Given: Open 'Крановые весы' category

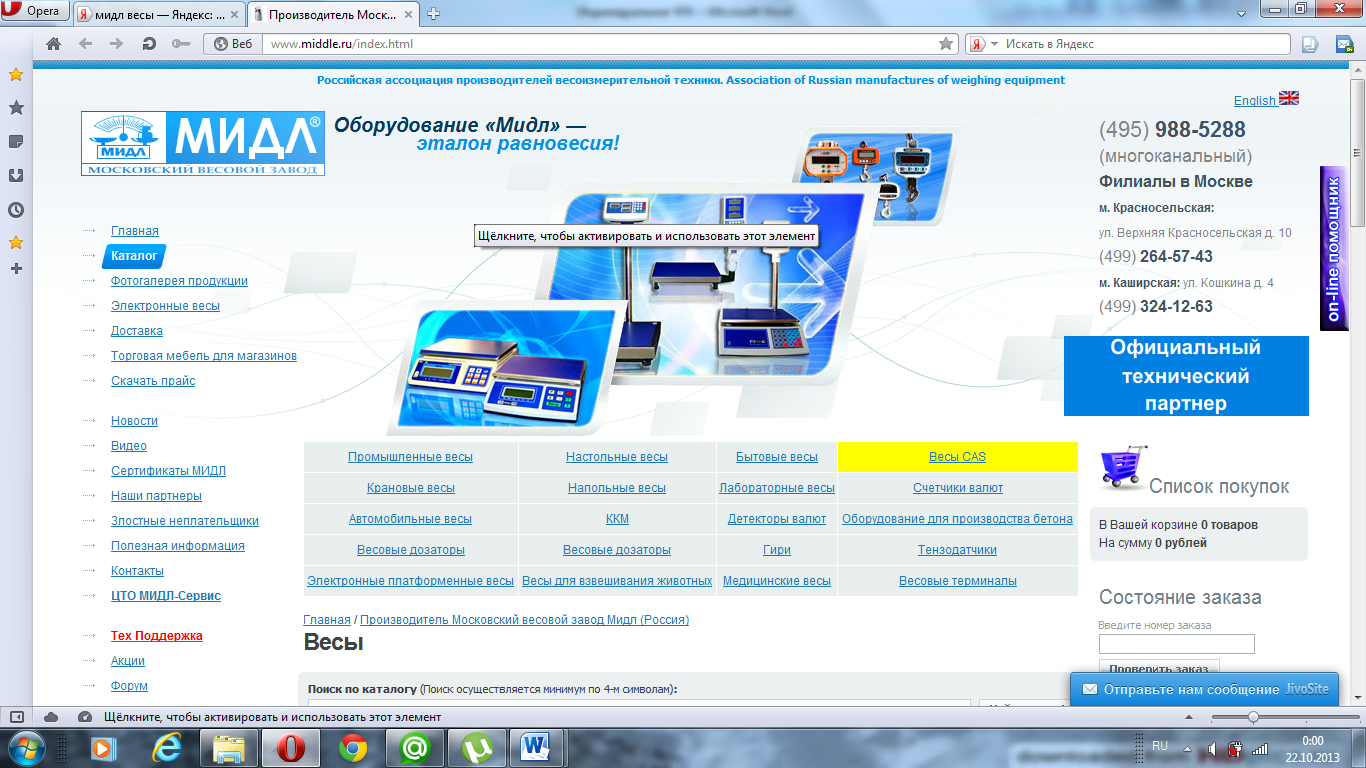Looking at the screenshot, I should pyautogui.click(x=411, y=488).
